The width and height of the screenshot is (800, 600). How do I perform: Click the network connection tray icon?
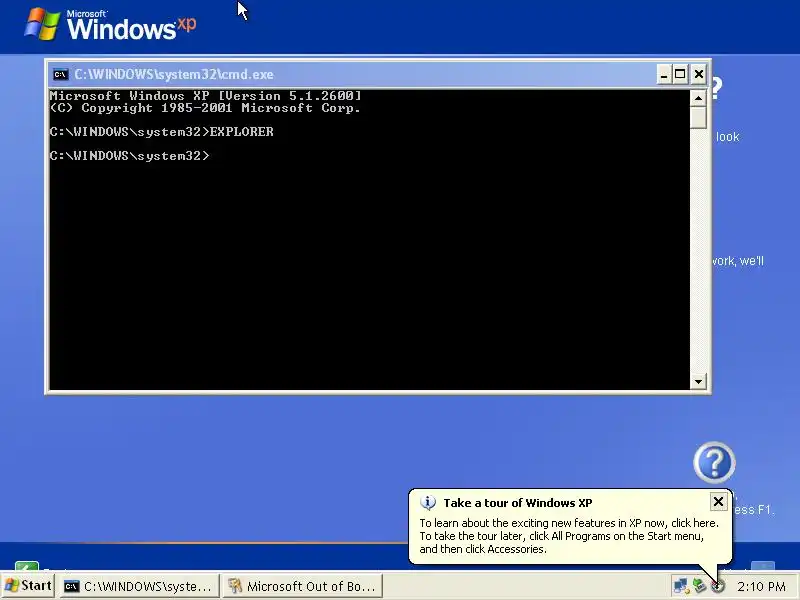[681, 586]
